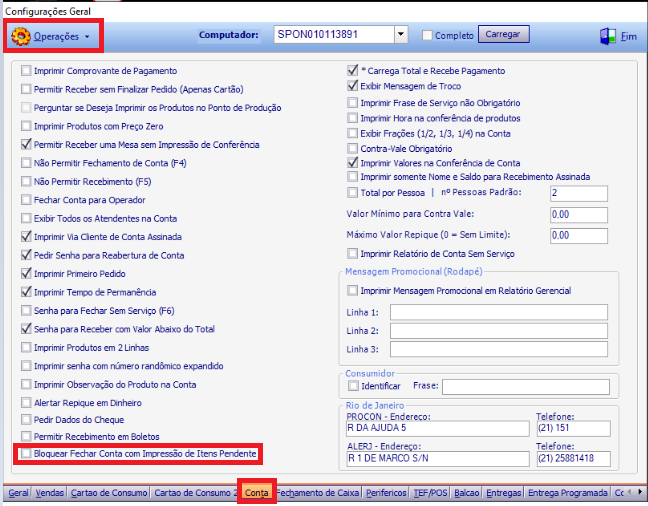The image size is (648, 506).
Task: Open the Entrega Programada tab
Action: [567, 493]
